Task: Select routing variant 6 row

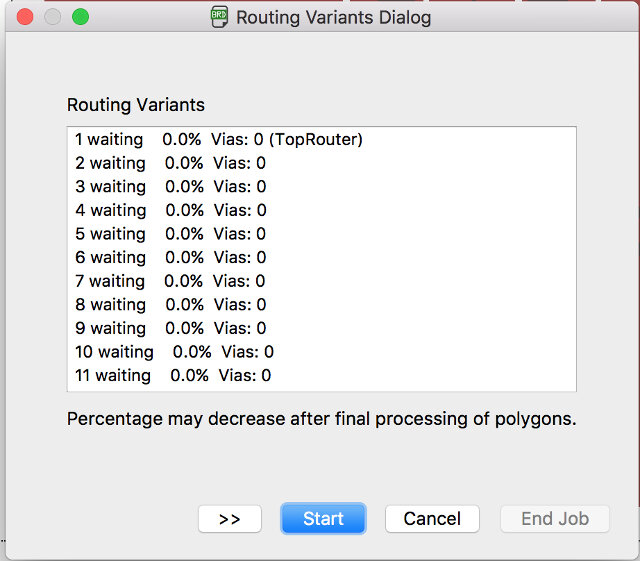Action: tap(322, 257)
